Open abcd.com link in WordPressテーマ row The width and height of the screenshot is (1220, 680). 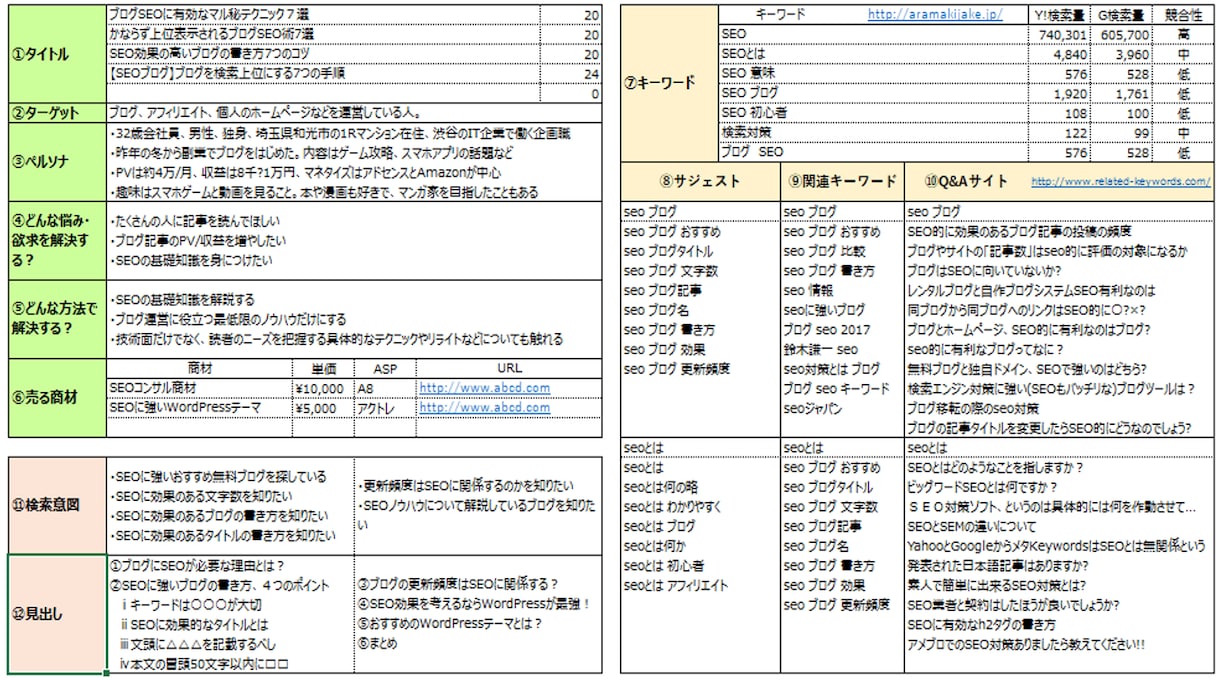[x=484, y=408]
